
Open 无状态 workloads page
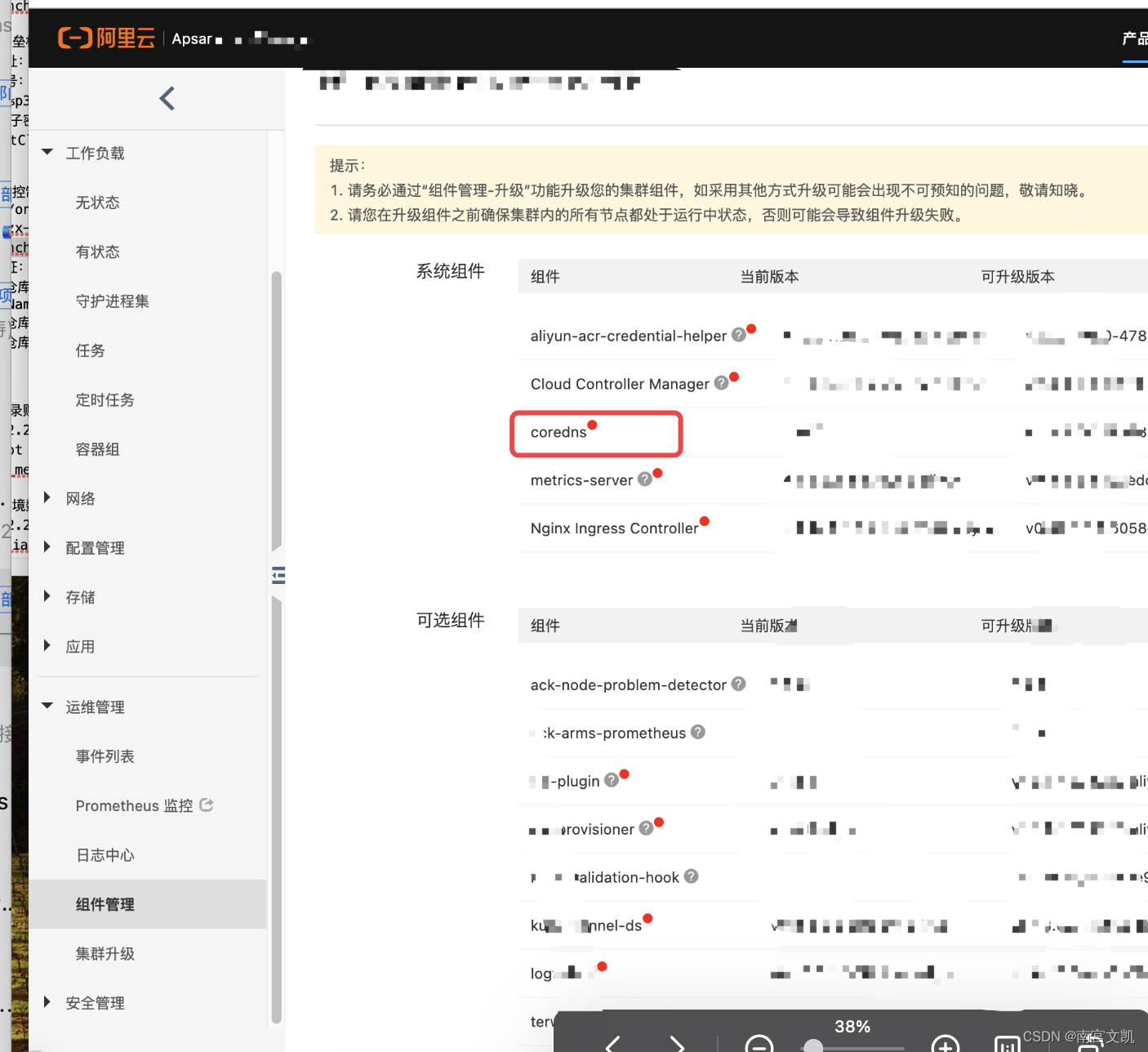point(98,203)
